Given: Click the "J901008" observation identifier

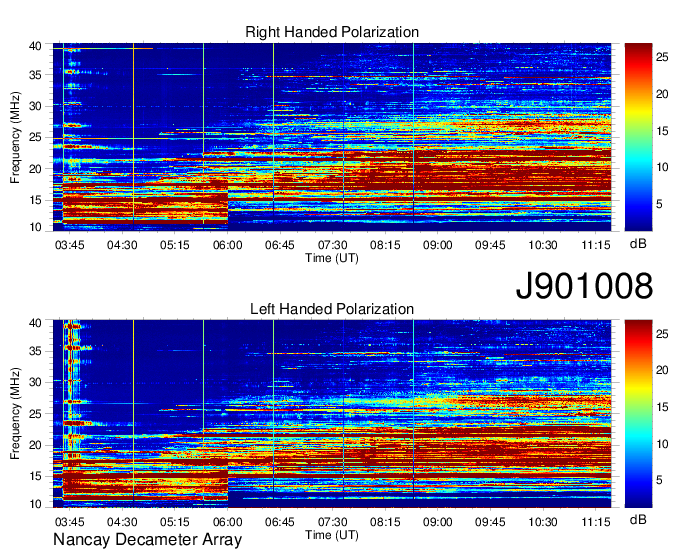Looking at the screenshot, I should coord(584,286).
